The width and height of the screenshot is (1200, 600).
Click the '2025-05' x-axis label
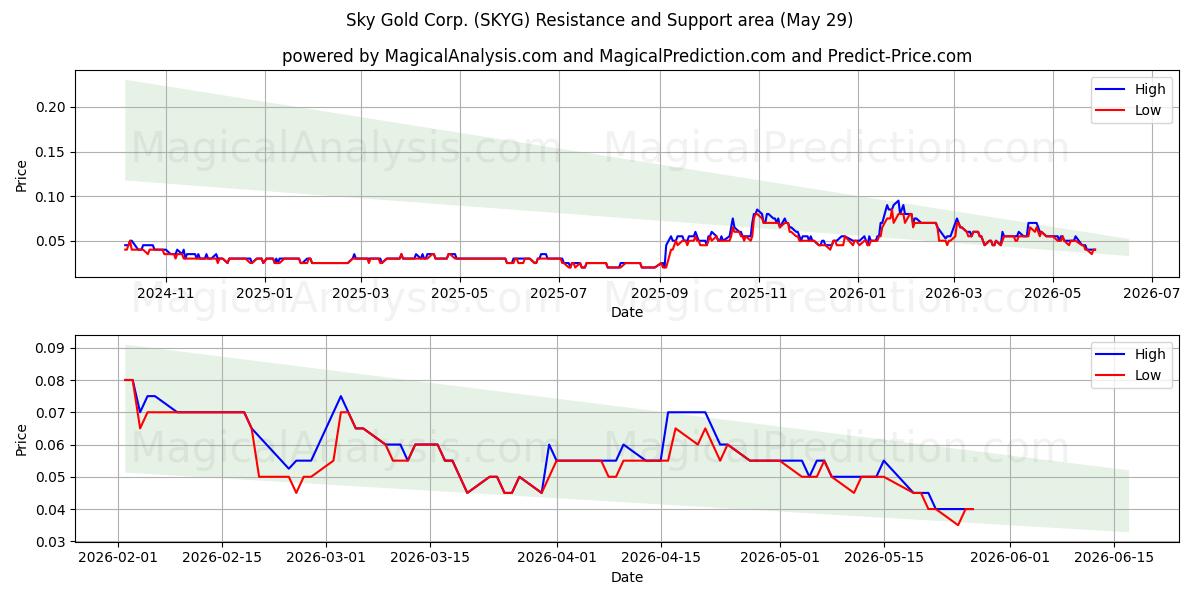point(459,293)
